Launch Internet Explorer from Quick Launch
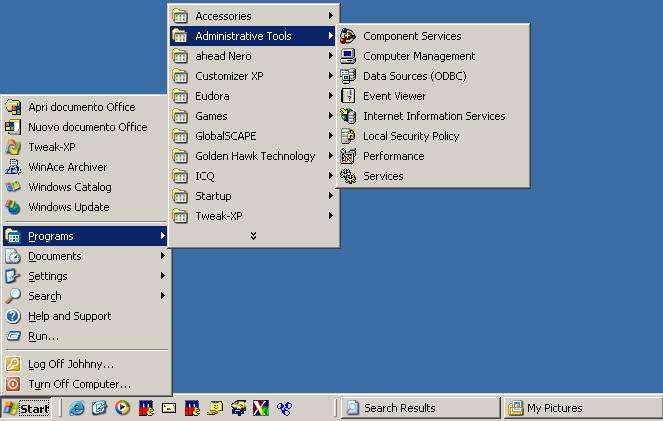Viewport: 663px width, 421px height. [x=77, y=408]
